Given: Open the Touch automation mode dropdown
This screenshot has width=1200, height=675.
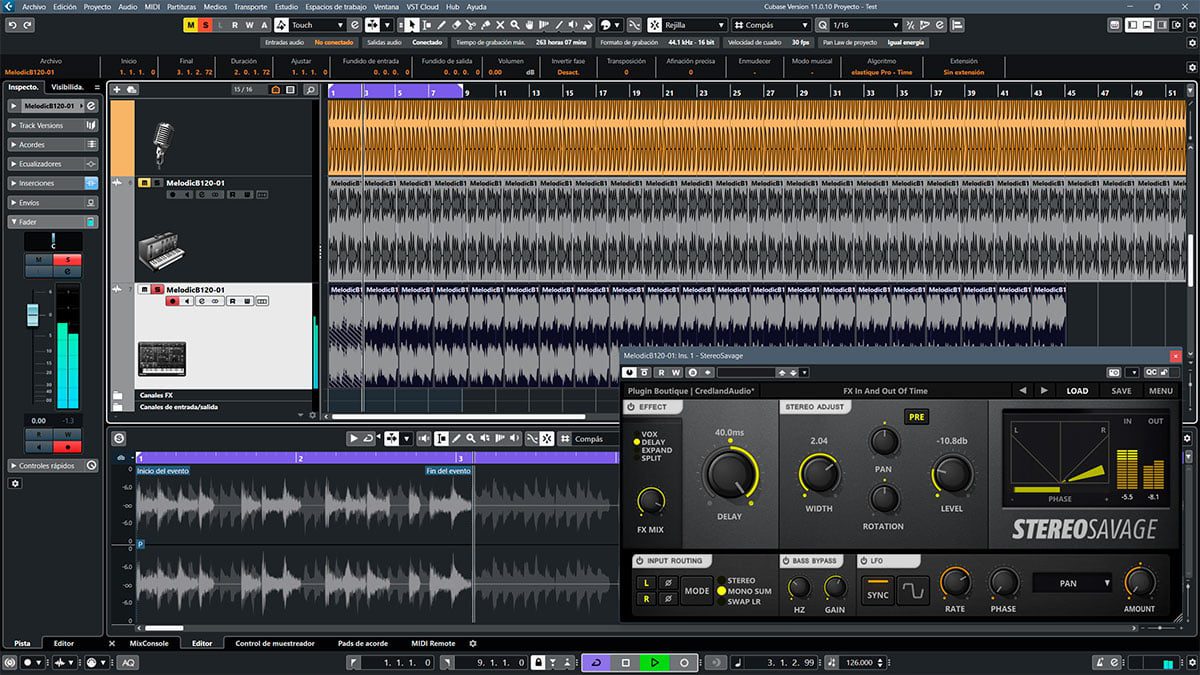Looking at the screenshot, I should coord(317,24).
